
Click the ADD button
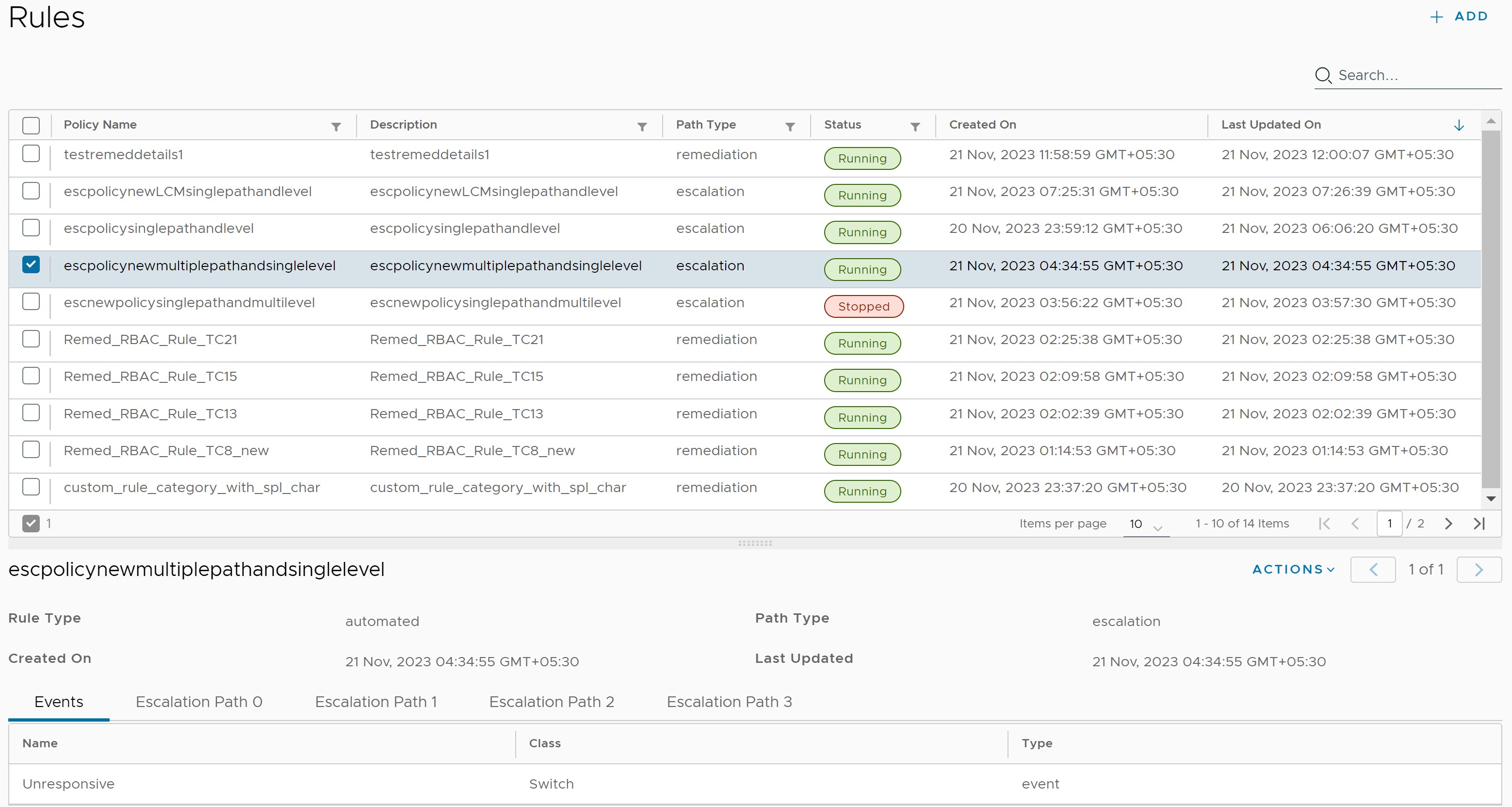pos(1459,16)
